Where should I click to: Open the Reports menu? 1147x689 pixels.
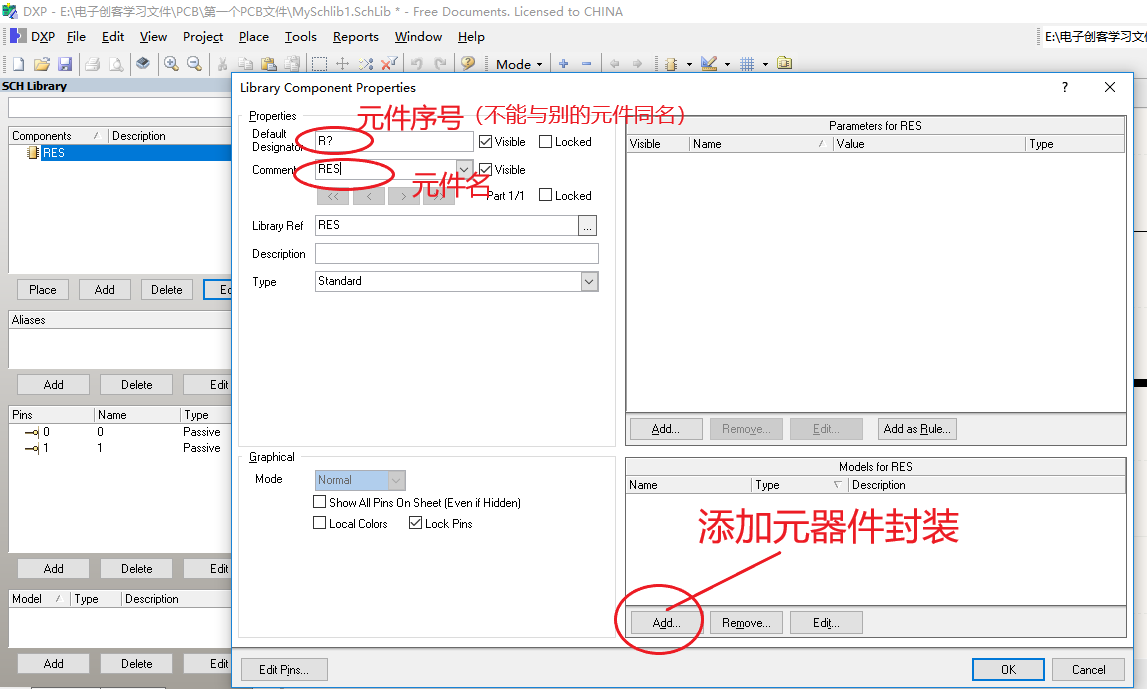(355, 37)
